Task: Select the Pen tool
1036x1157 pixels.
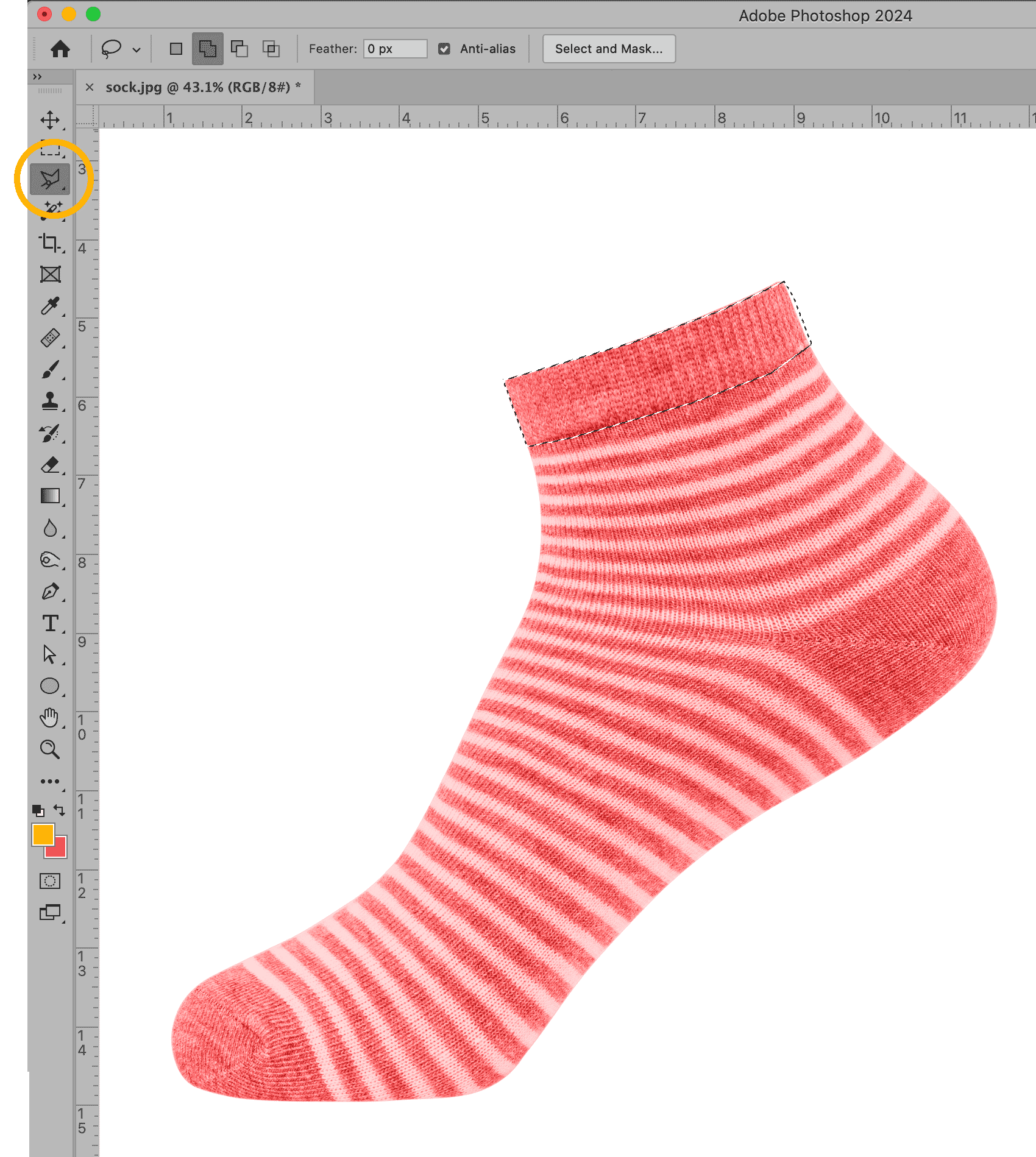Action: click(x=50, y=592)
